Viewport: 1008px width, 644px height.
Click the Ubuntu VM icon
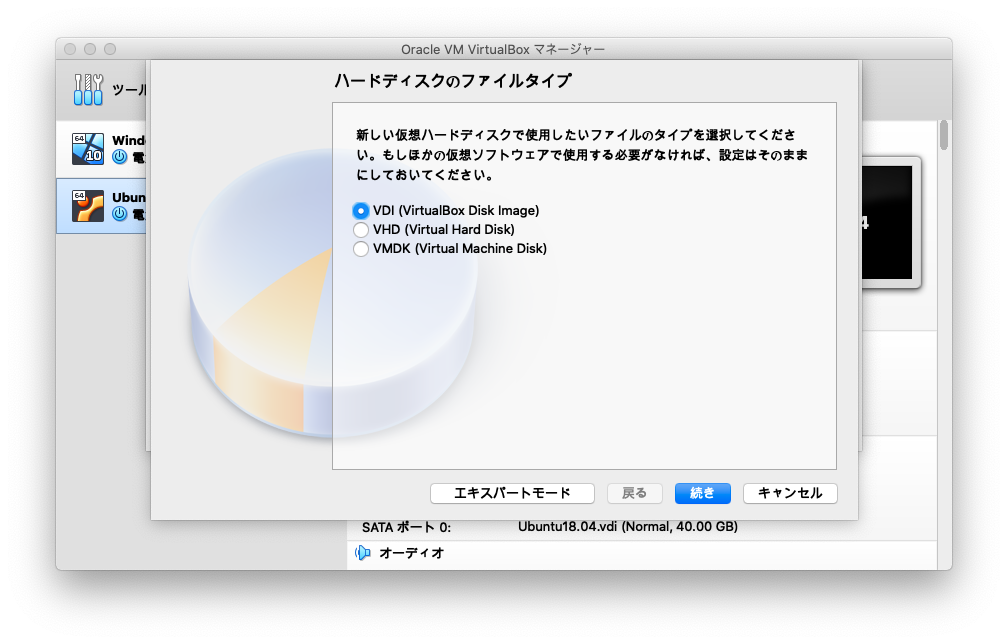pos(90,203)
